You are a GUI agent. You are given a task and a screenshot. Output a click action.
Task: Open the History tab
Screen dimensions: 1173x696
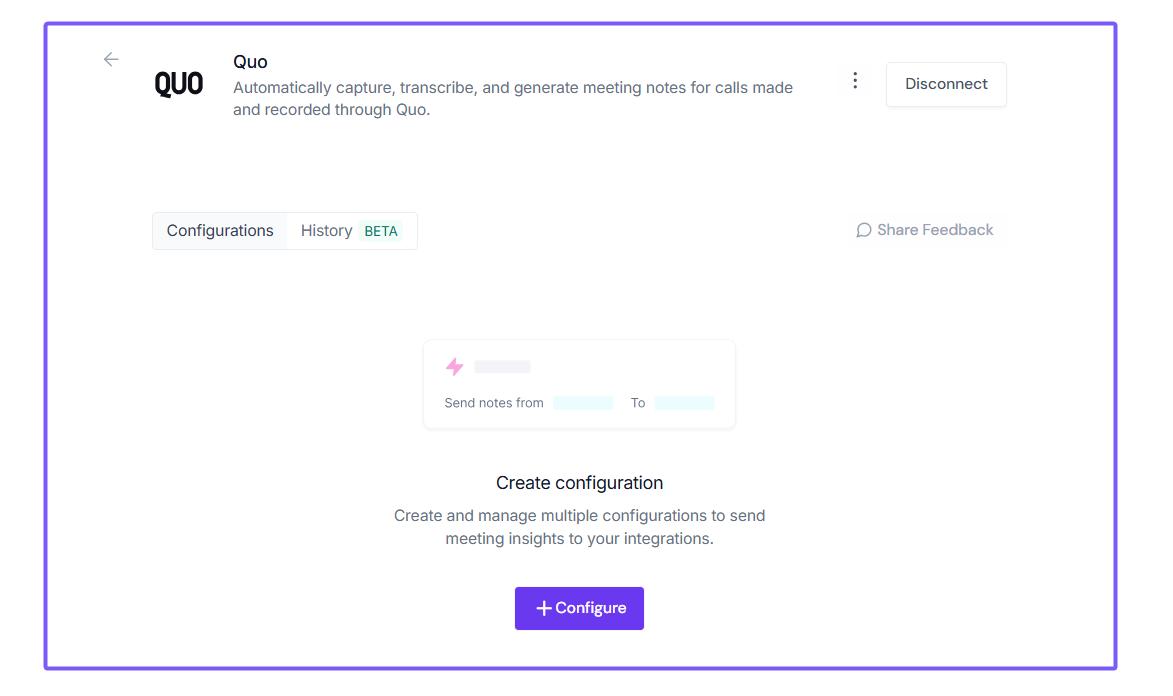tap(326, 231)
